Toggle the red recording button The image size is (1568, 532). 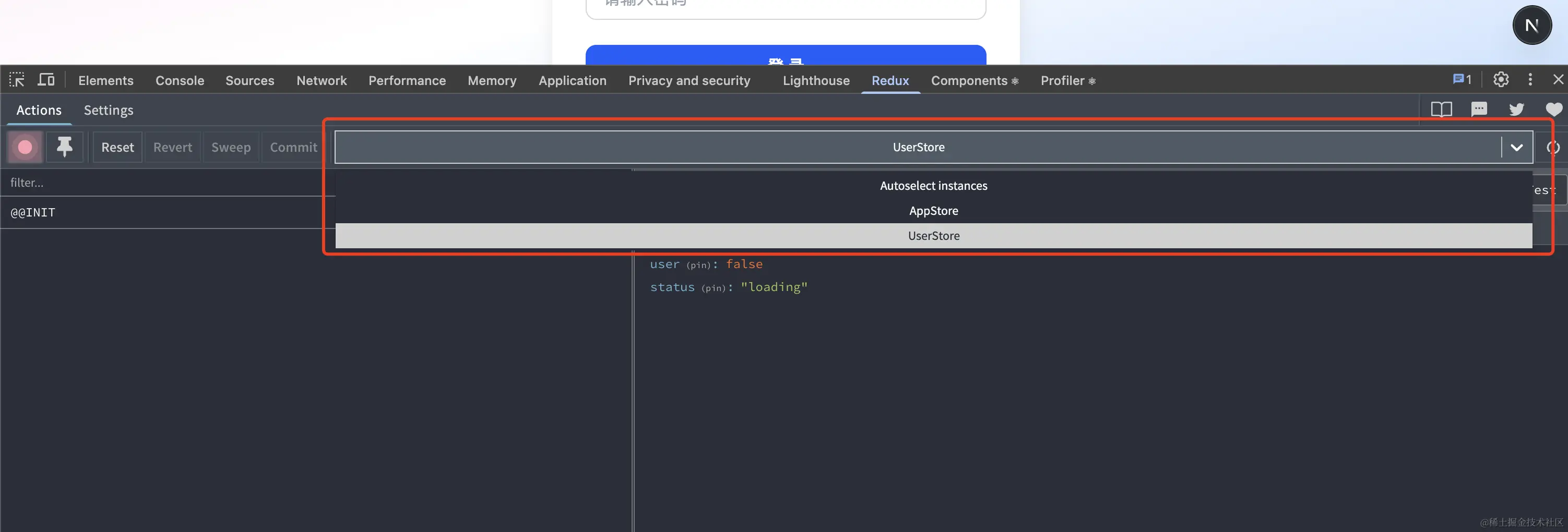pyautogui.click(x=25, y=147)
